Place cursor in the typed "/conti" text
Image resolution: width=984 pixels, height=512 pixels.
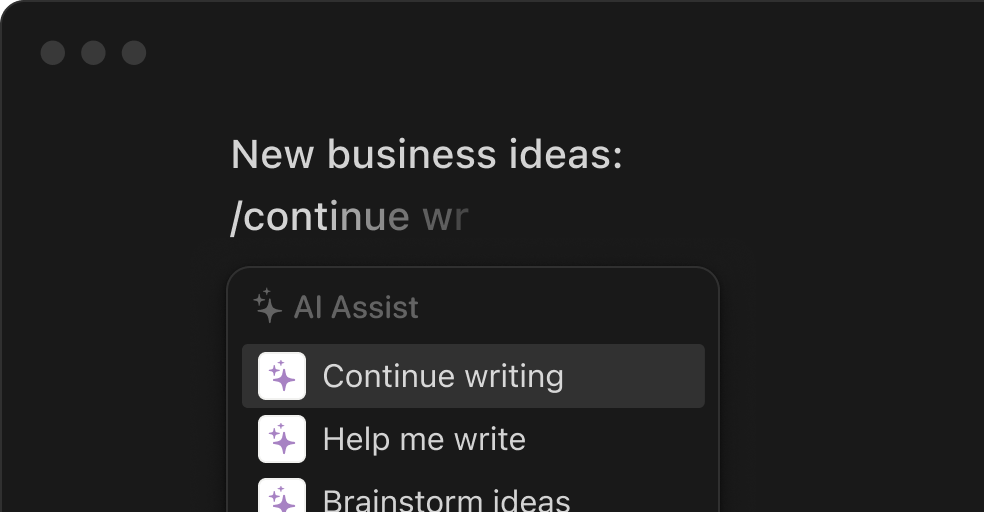[284, 216]
